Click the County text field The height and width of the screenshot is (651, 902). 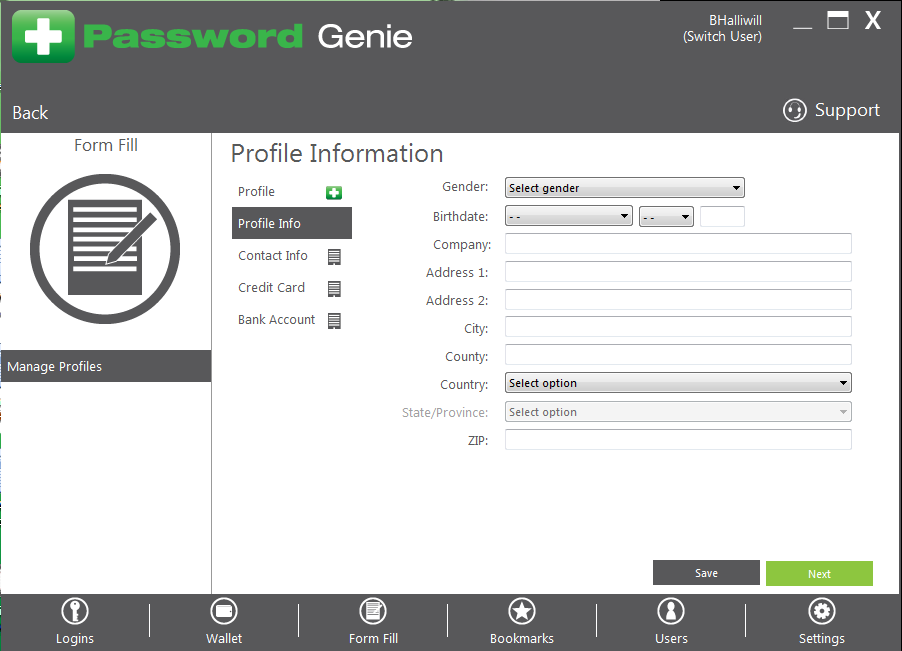(x=678, y=355)
